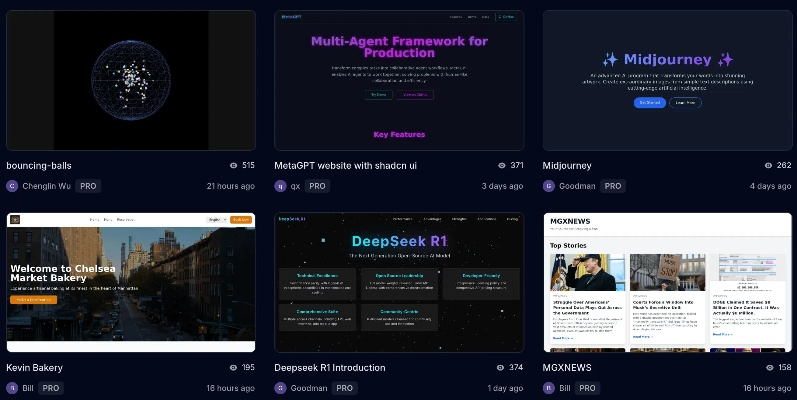
Task: Open the Chelsea Market Bakery preview image
Action: tap(131, 282)
